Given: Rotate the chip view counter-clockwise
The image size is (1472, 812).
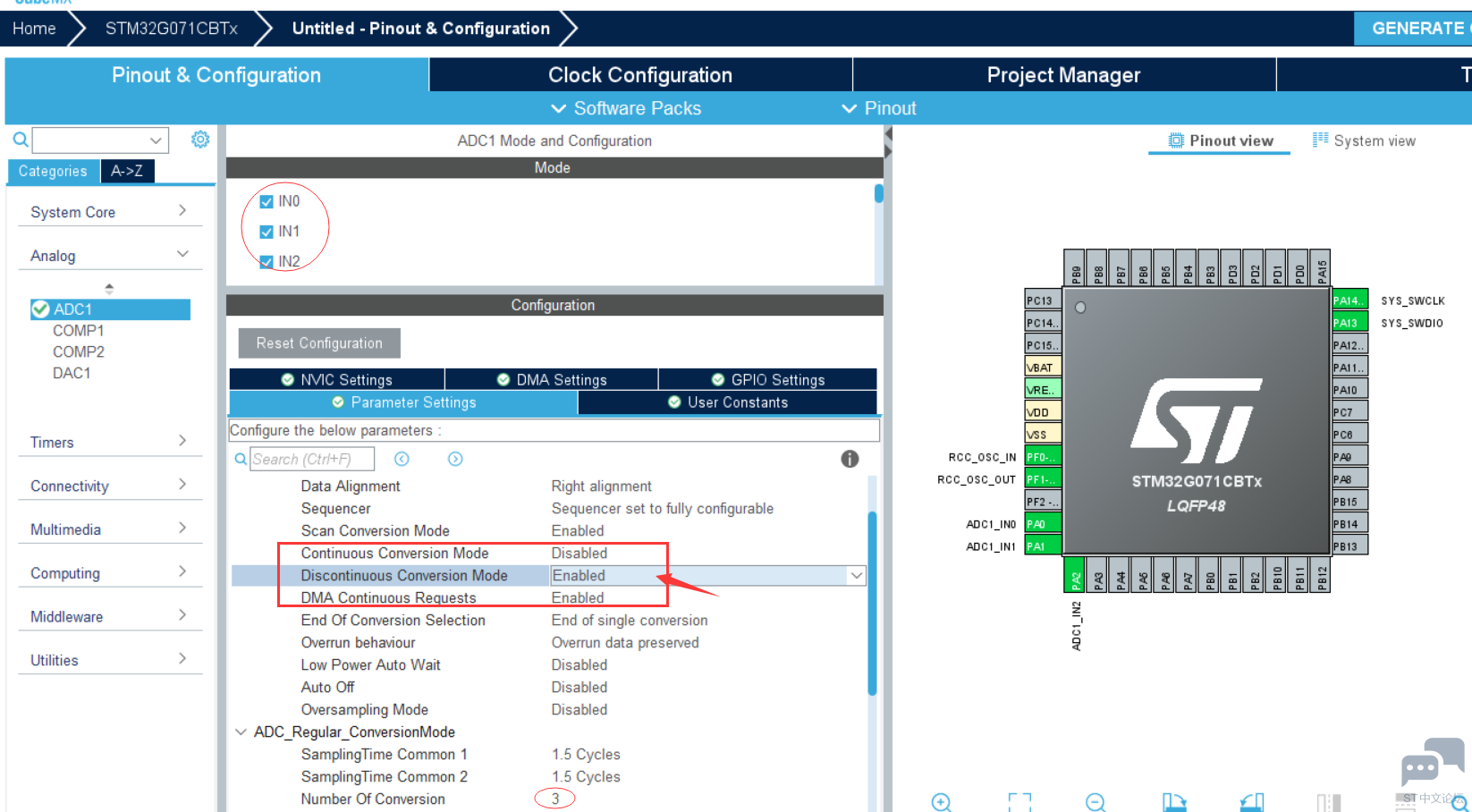Looking at the screenshot, I should click(x=1252, y=801).
